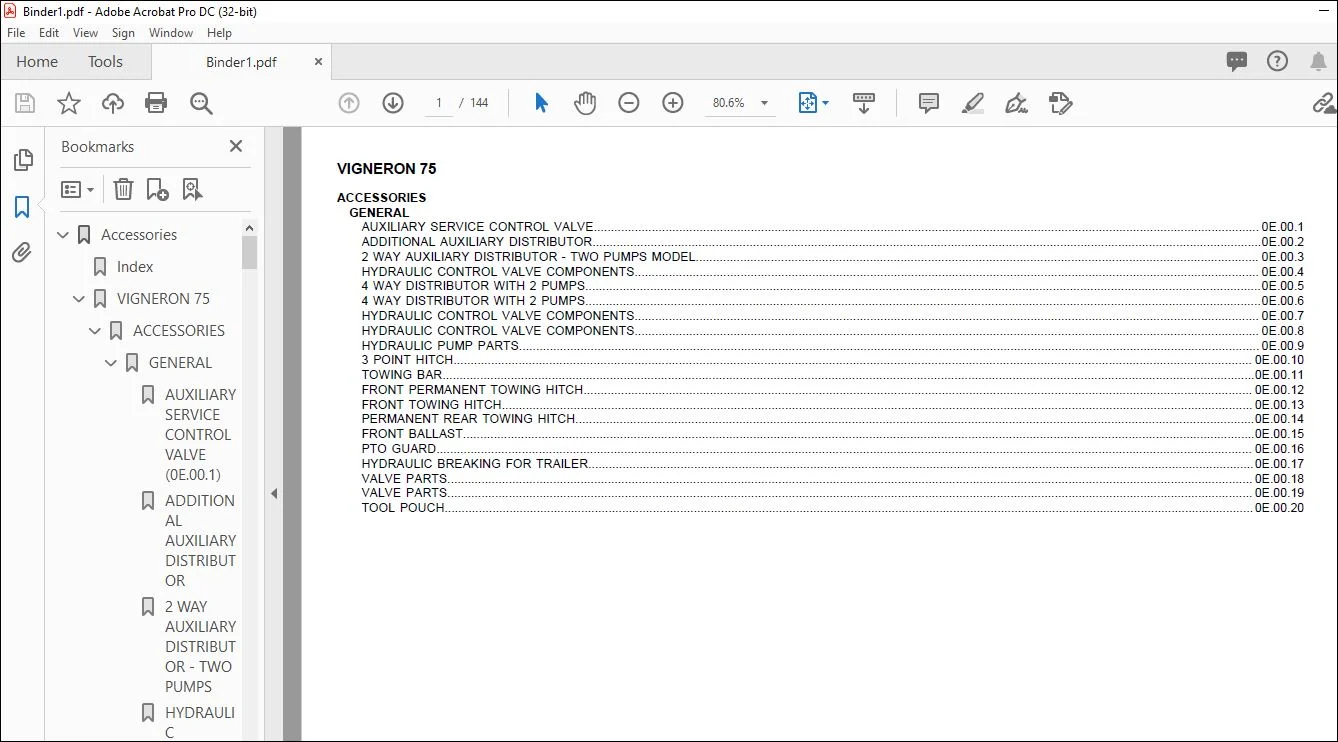Activate the selection arrow tool
1338x742 pixels.
541,103
